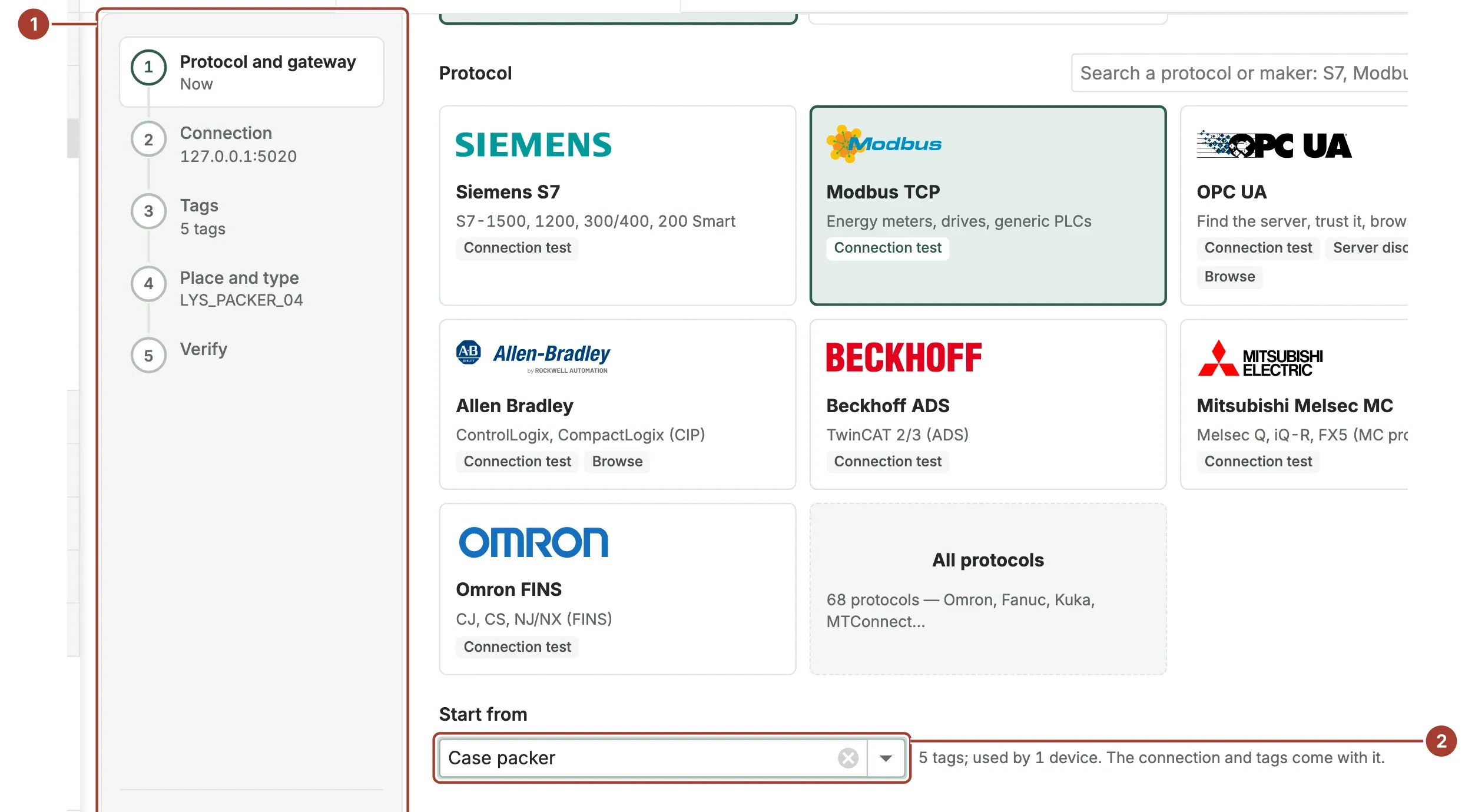Click the Allen-Bradley logo
1475x812 pixels.
point(533,356)
